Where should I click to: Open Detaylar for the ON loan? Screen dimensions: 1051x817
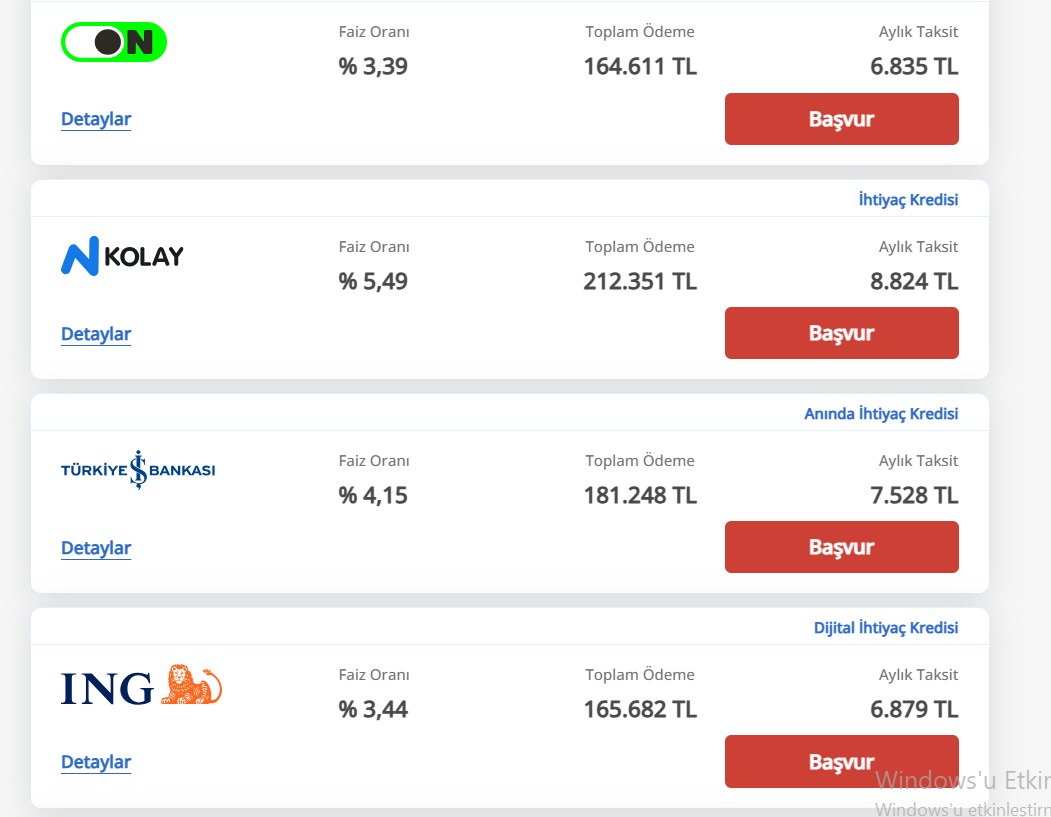[x=96, y=119]
